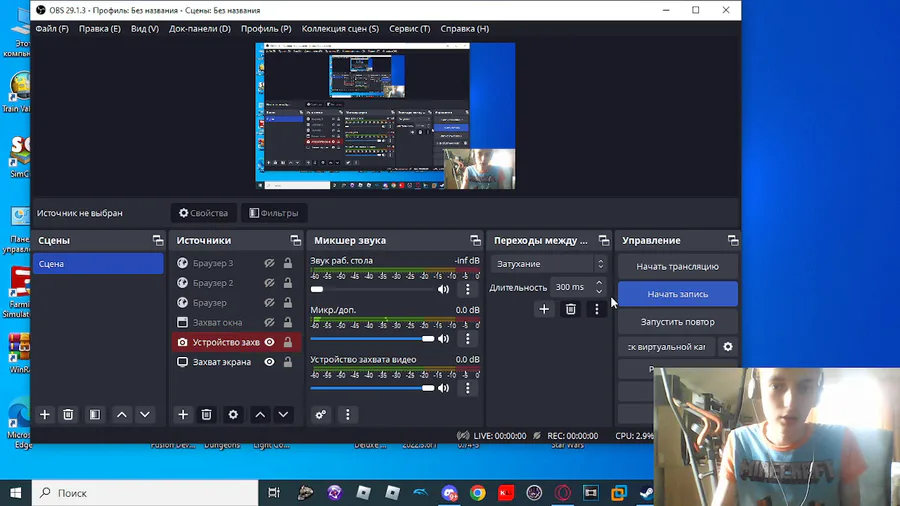Open virtual camera settings gear icon
The height and width of the screenshot is (506, 900).
pos(728,347)
